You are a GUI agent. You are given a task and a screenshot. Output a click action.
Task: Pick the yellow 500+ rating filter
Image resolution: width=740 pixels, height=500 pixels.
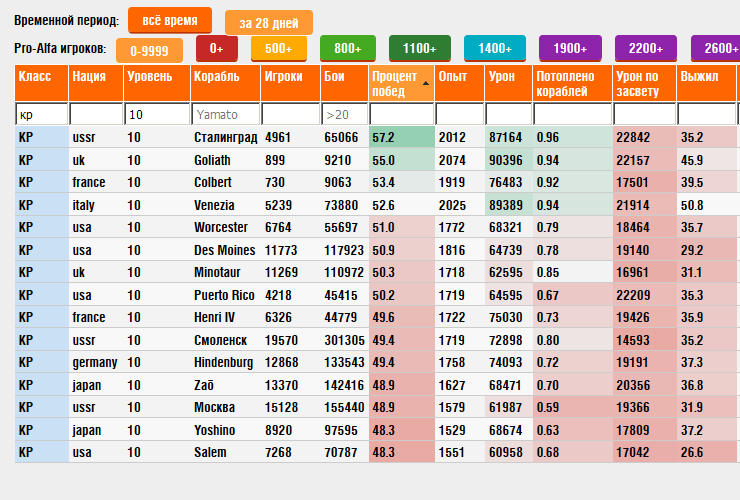click(x=279, y=48)
